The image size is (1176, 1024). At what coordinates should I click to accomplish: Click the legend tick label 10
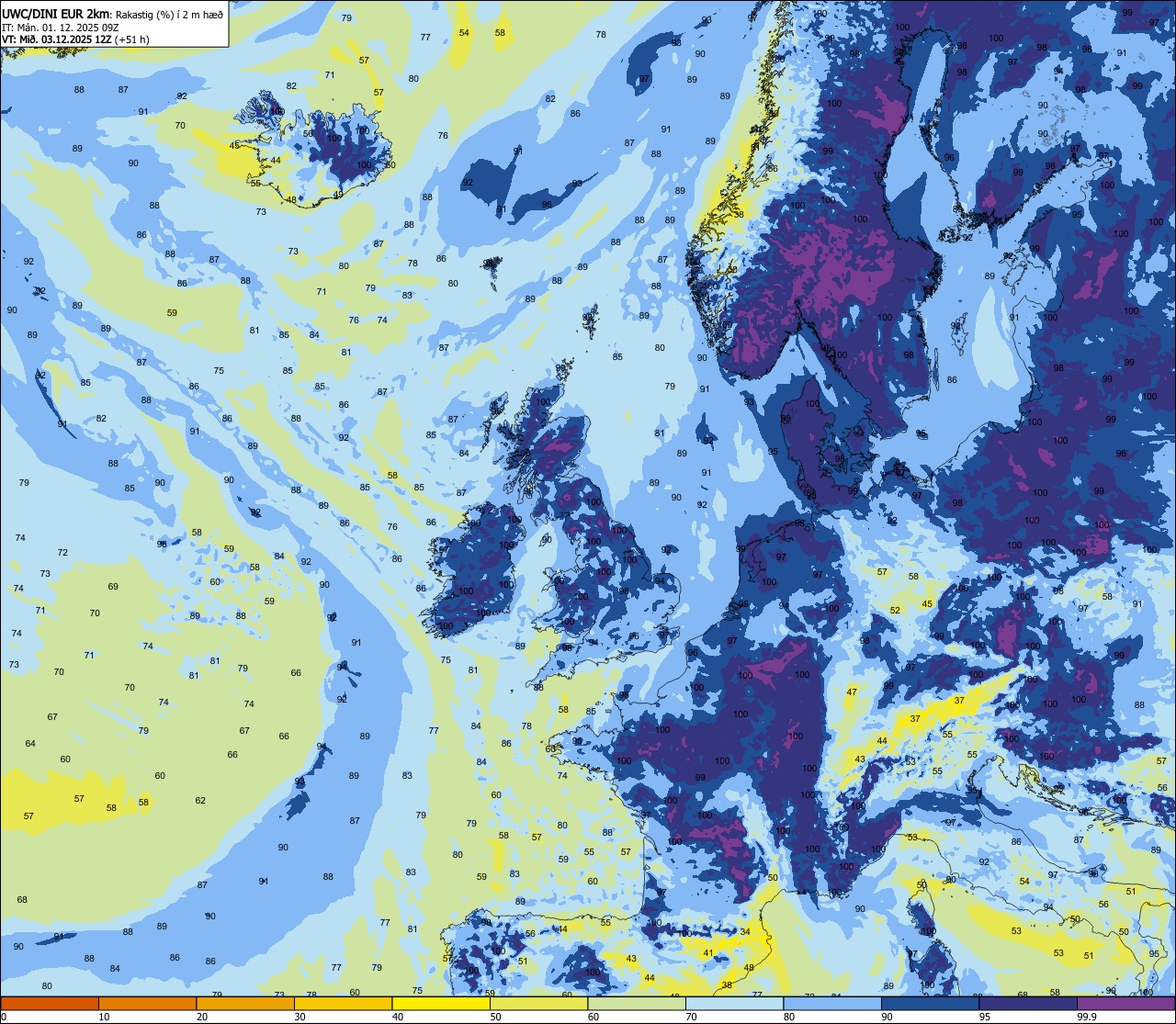pyautogui.click(x=104, y=1017)
